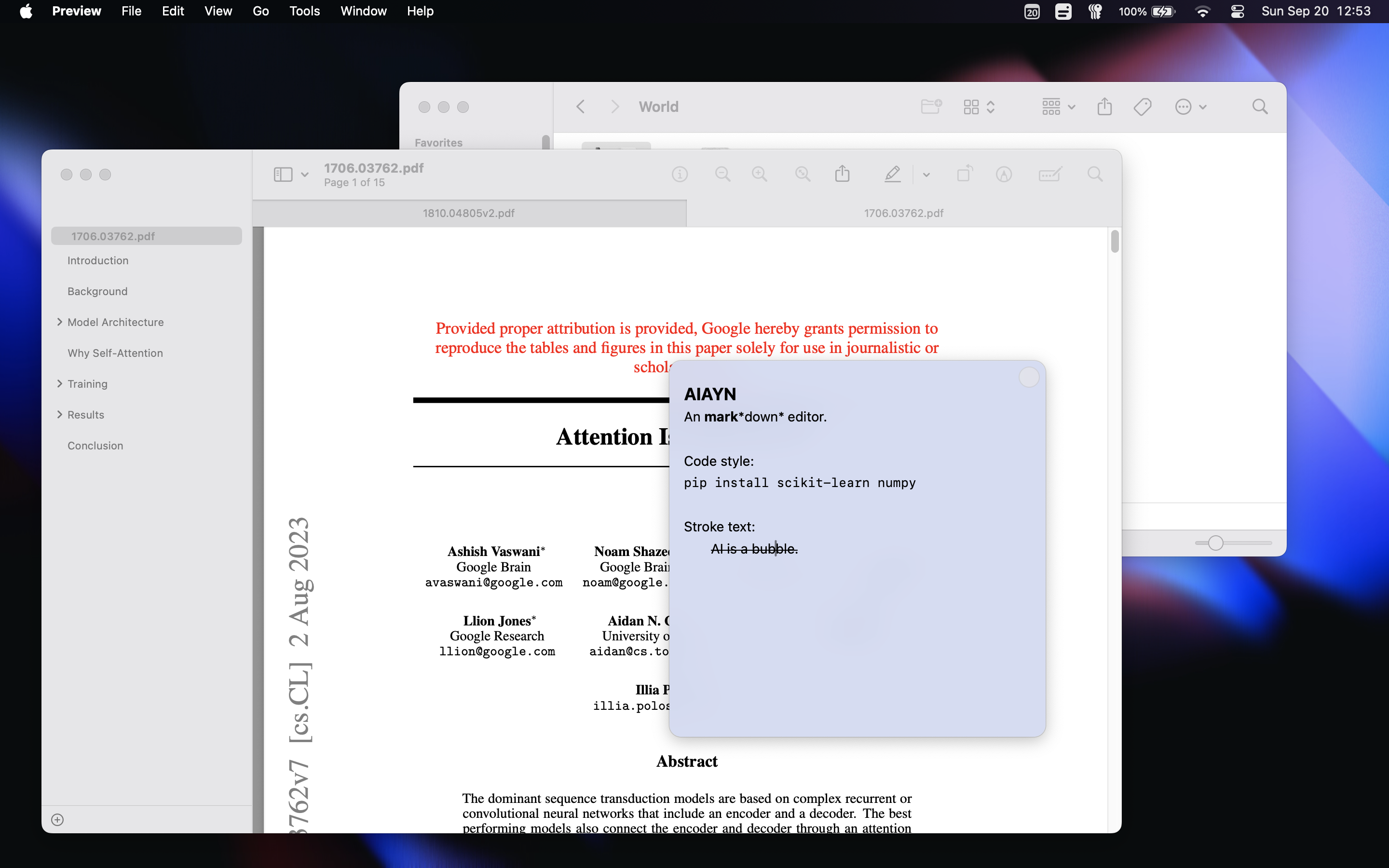
Task: Expand the Training outline entry
Action: (x=60, y=383)
